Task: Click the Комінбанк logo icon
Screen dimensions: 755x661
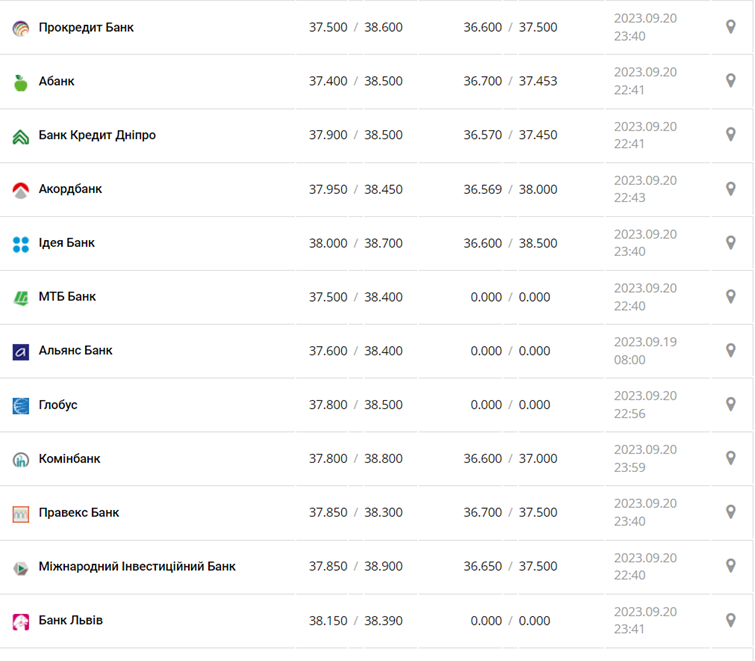Action: [21, 460]
